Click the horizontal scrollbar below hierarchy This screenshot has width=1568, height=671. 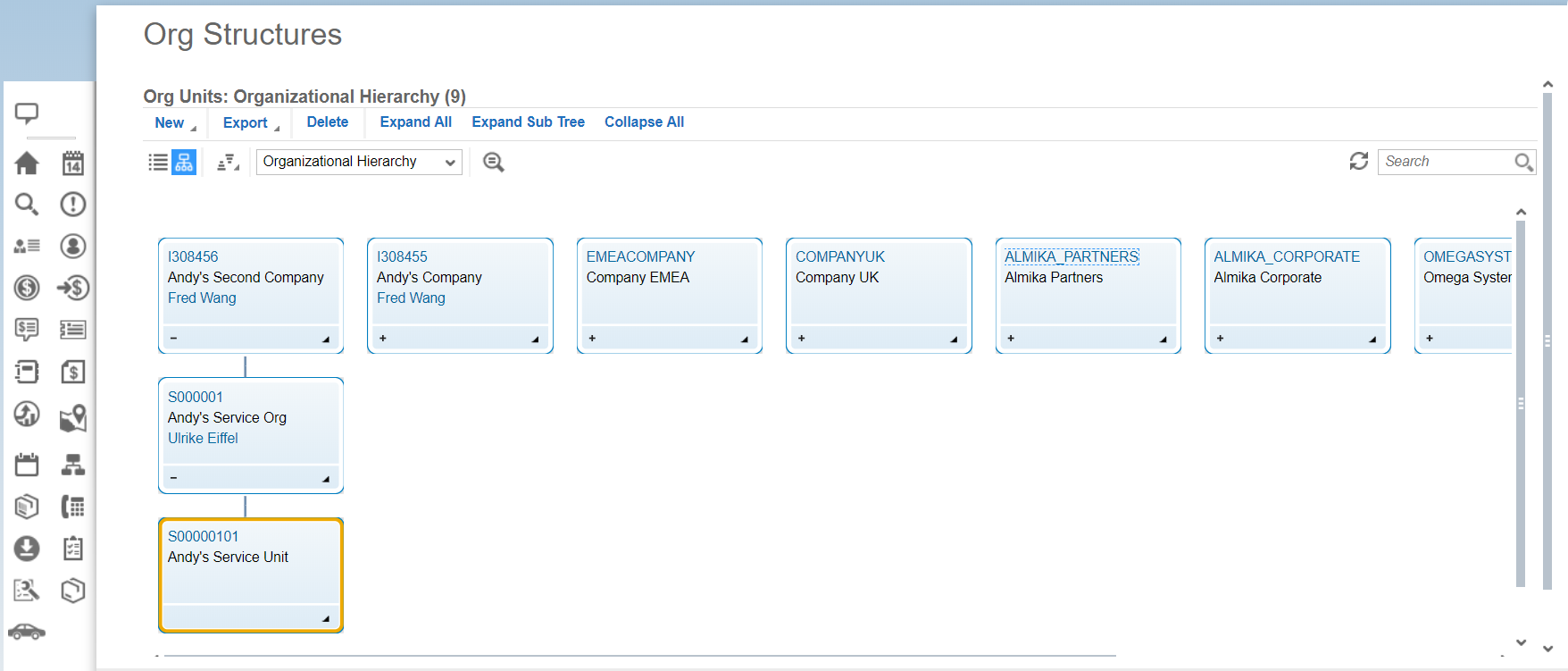(639, 656)
